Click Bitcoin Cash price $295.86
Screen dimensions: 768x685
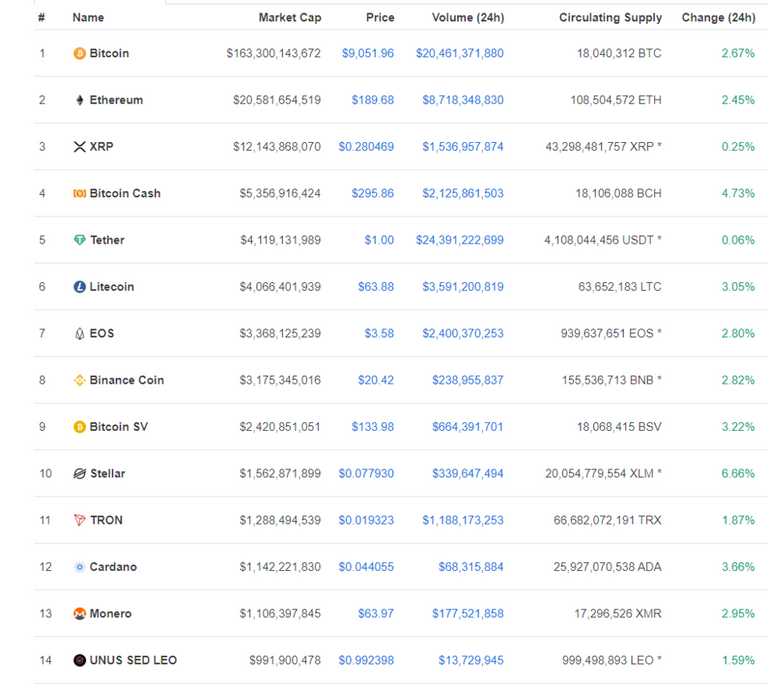click(x=373, y=193)
